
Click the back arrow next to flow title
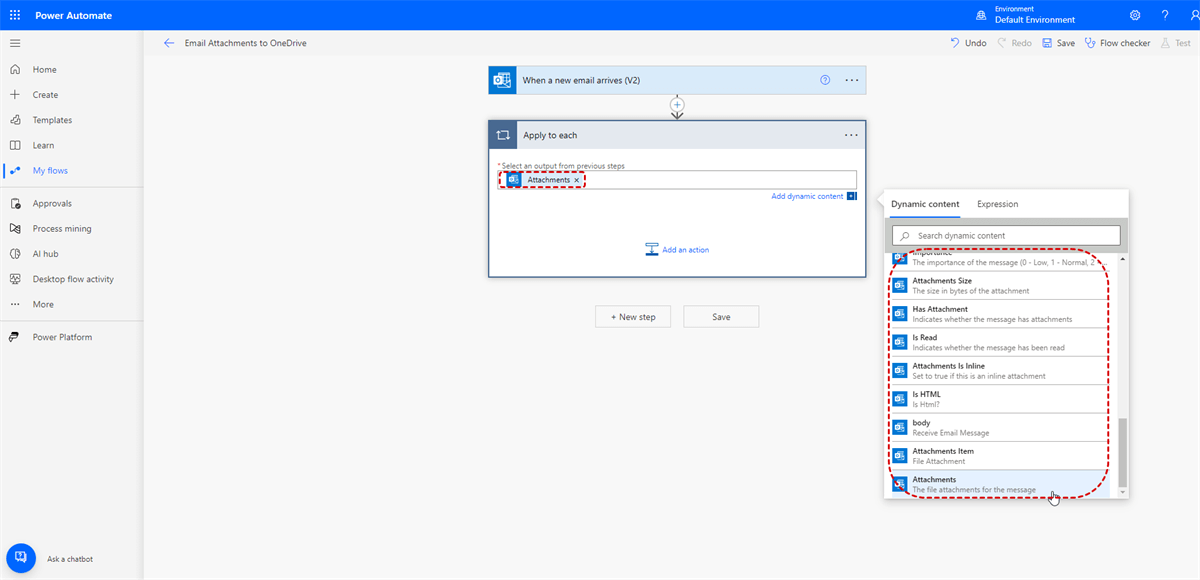[x=169, y=43]
